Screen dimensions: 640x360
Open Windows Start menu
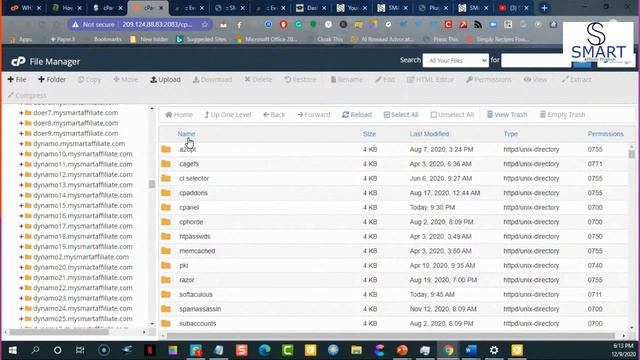(12, 350)
